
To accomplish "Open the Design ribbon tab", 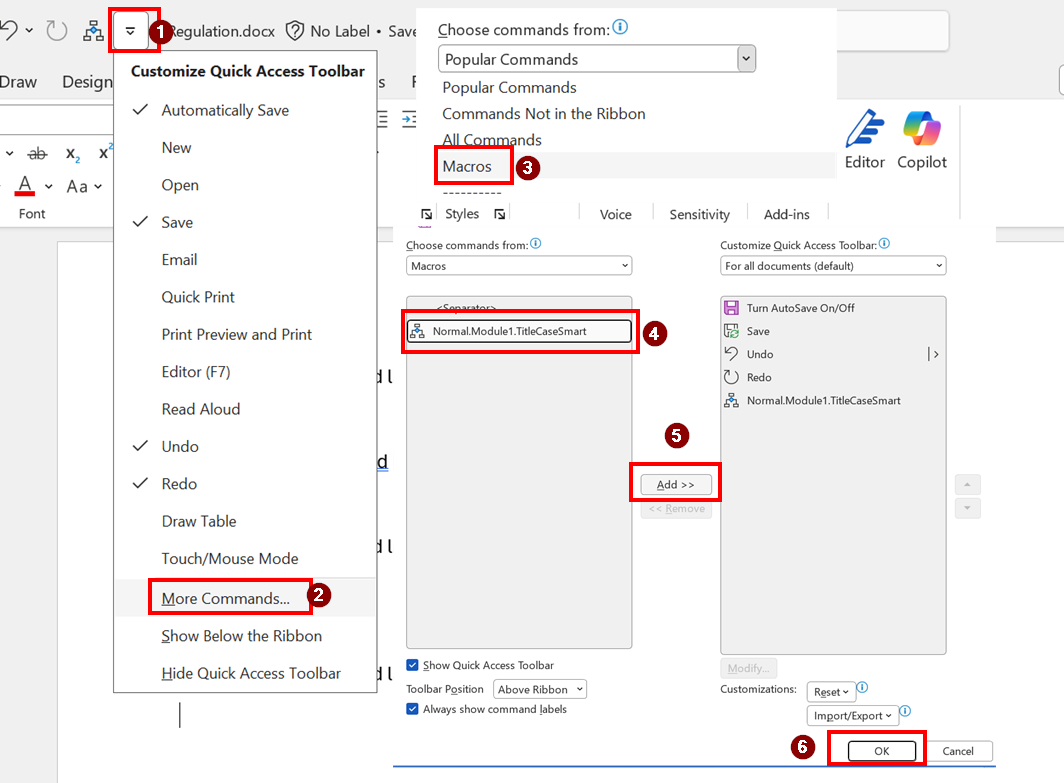I will pyautogui.click(x=88, y=82).
